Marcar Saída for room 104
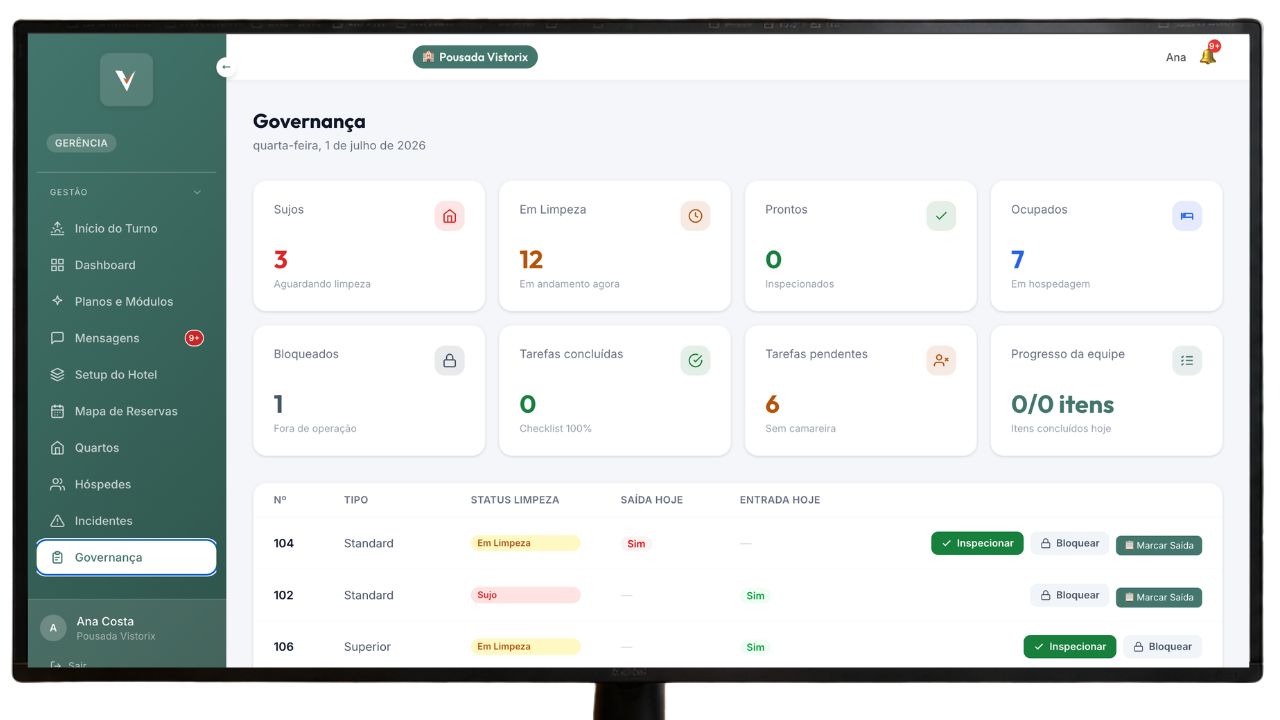 coord(1159,545)
